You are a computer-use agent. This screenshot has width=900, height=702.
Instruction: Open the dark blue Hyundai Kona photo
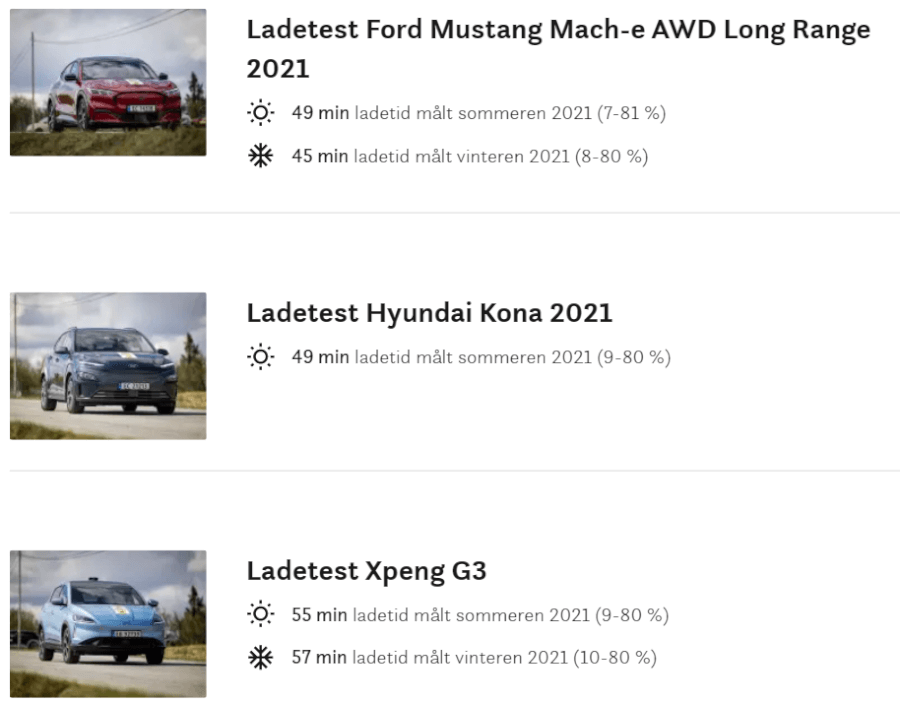[x=108, y=366]
